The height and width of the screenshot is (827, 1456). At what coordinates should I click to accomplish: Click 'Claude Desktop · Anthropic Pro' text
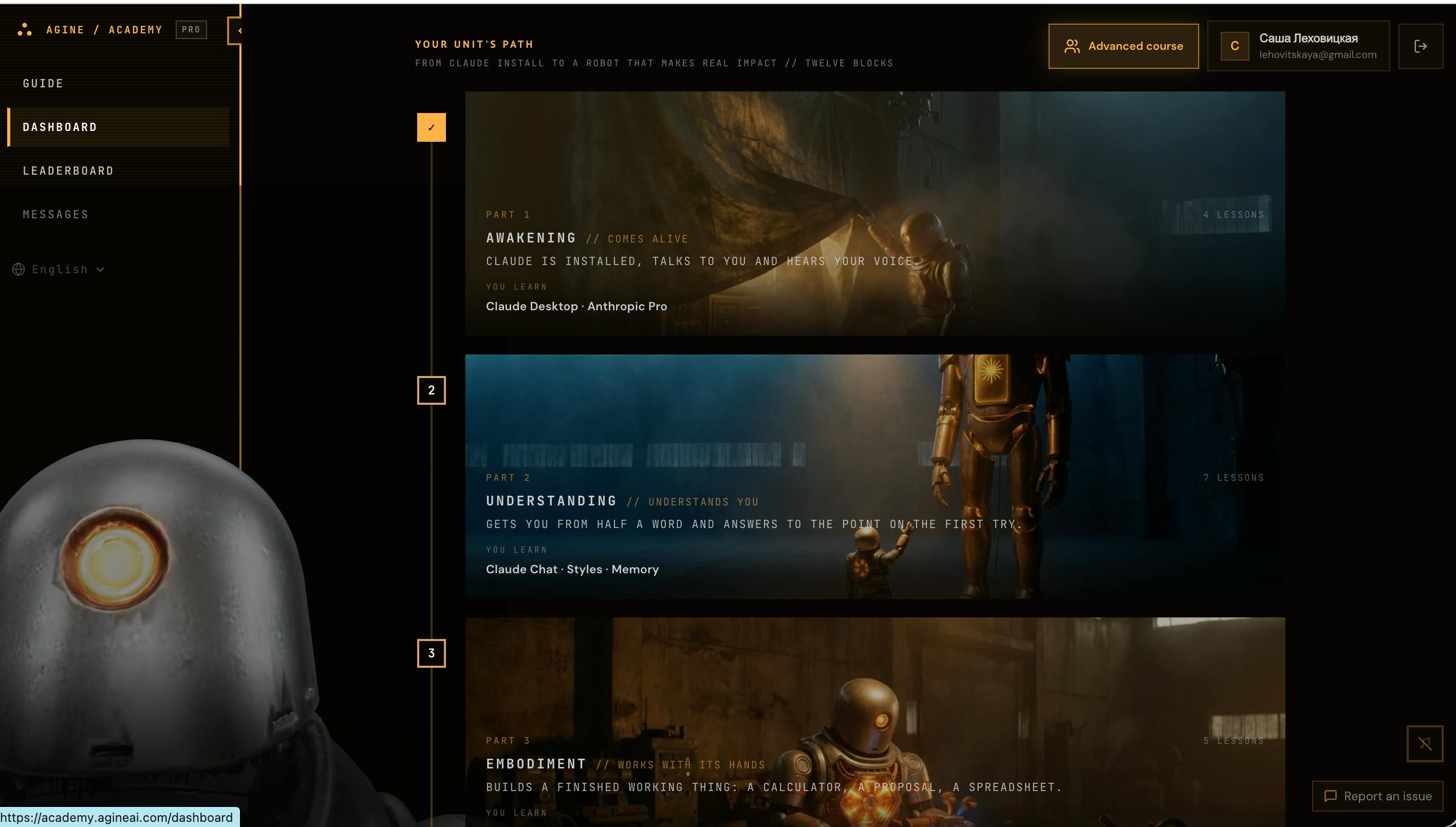576,306
